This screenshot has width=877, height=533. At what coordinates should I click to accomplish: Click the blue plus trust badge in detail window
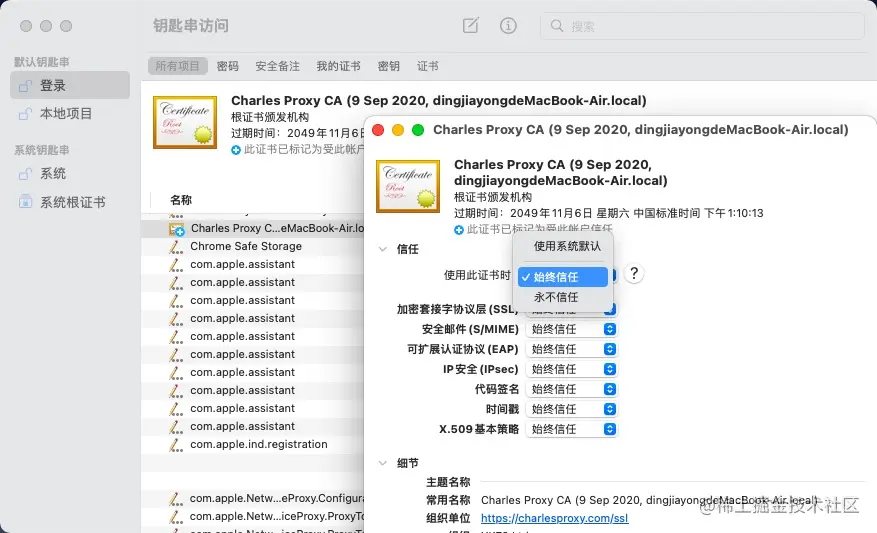[x=459, y=230]
